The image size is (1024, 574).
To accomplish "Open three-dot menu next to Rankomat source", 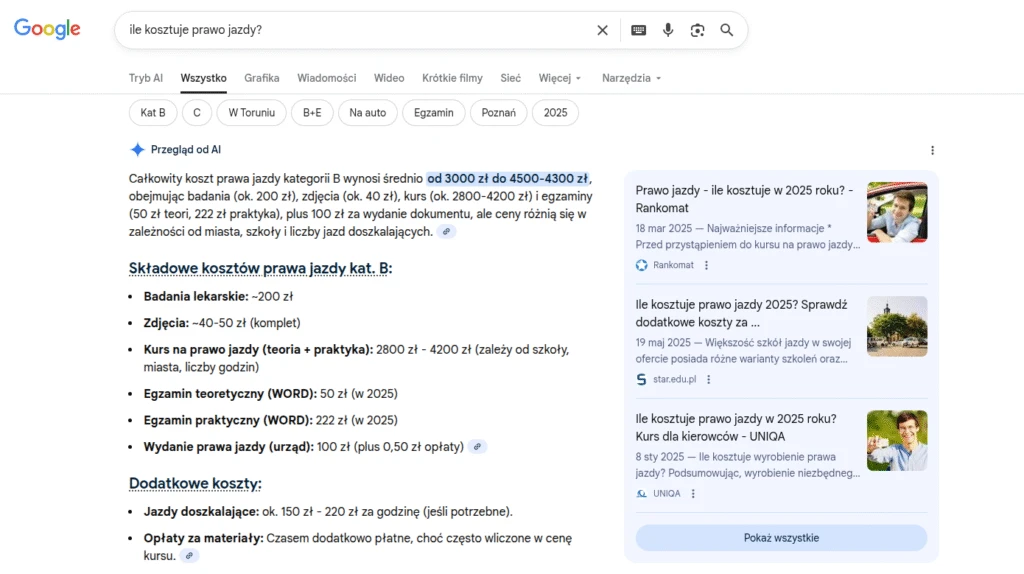I will click(706, 265).
